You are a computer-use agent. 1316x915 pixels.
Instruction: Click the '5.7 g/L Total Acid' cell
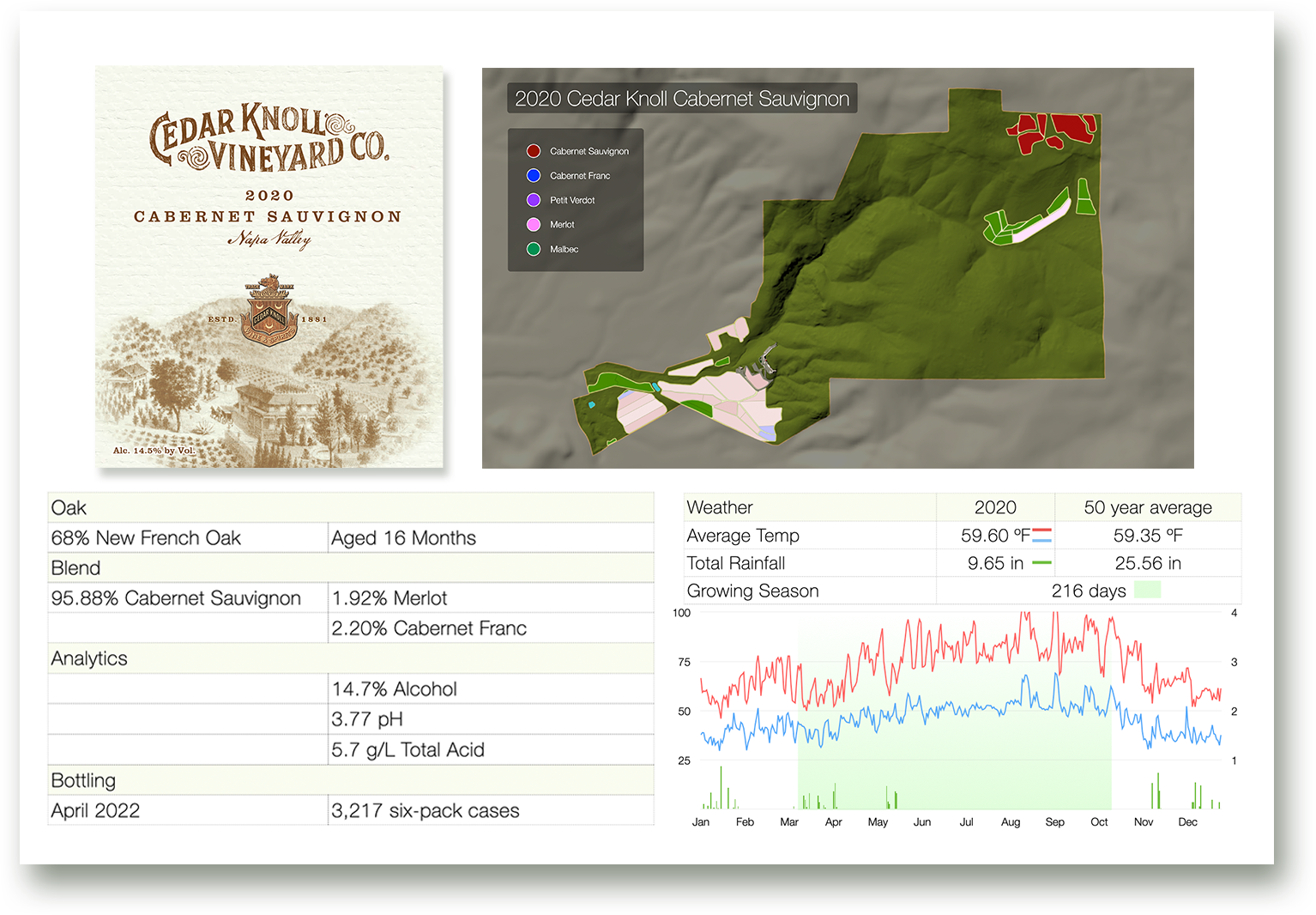(491, 749)
